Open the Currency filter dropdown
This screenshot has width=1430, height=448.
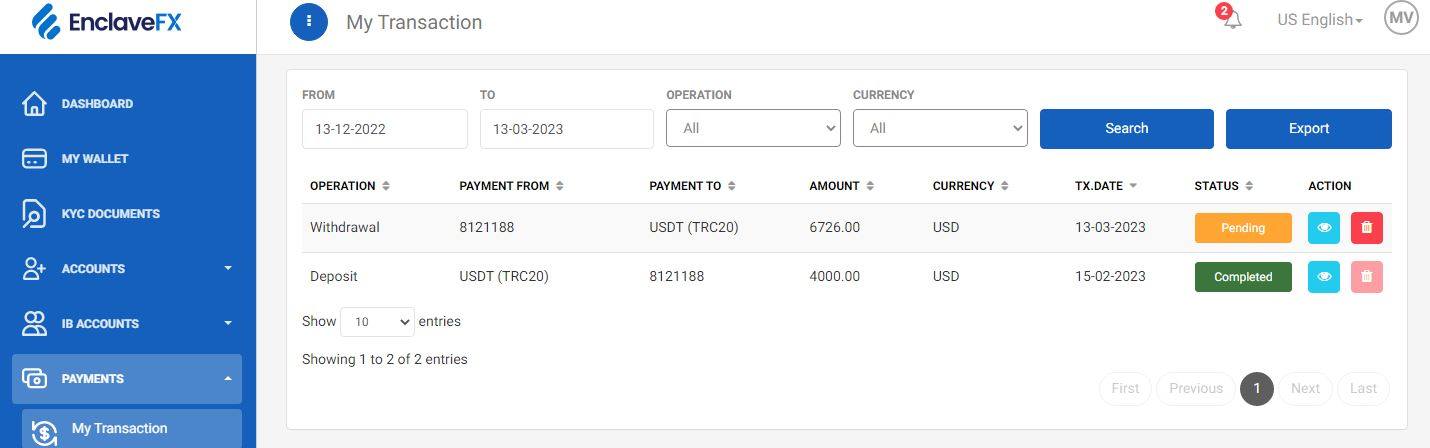pos(940,128)
